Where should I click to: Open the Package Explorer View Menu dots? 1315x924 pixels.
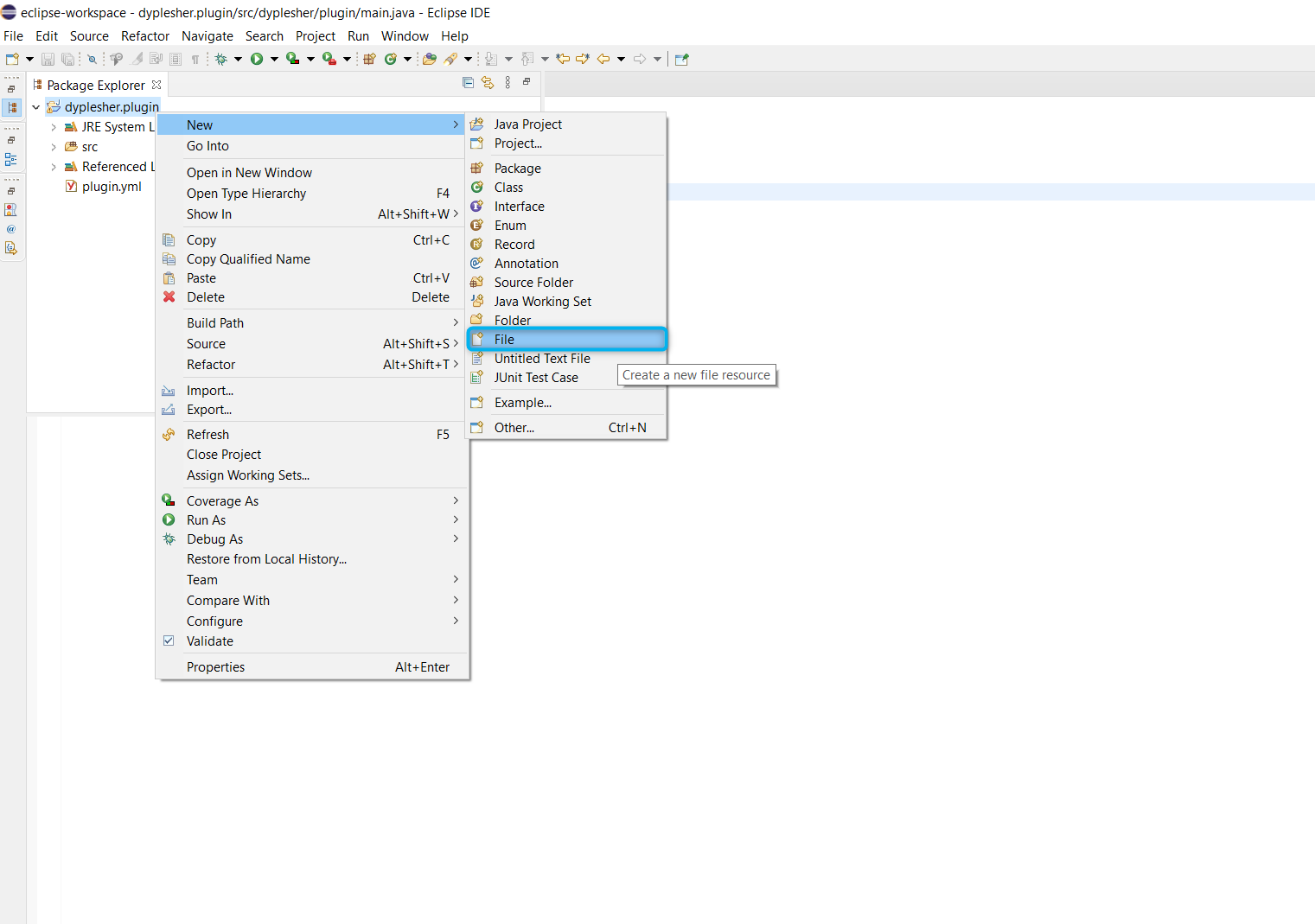point(507,83)
